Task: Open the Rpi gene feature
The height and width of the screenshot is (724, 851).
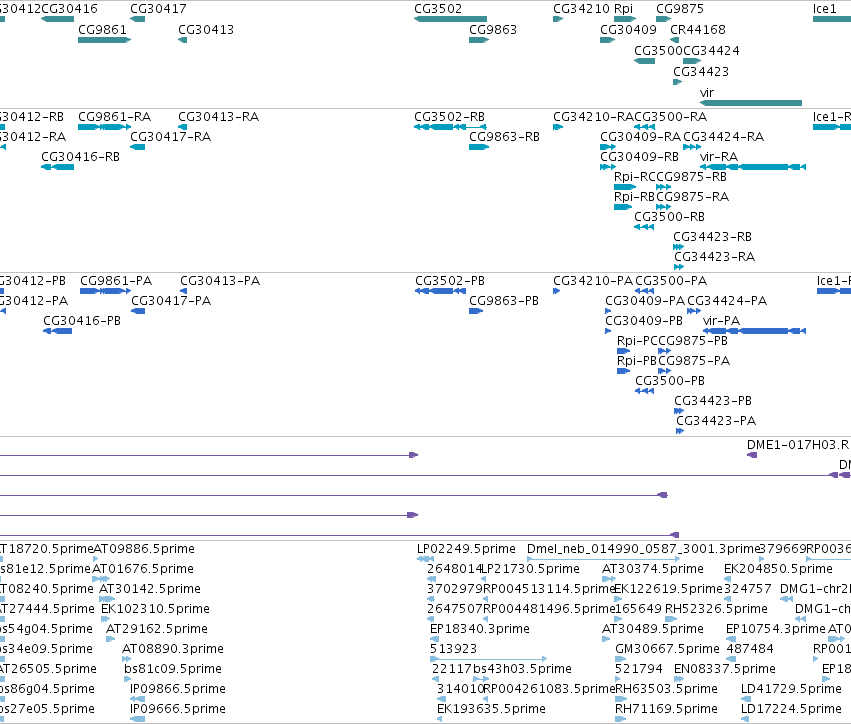Action: tap(625, 19)
